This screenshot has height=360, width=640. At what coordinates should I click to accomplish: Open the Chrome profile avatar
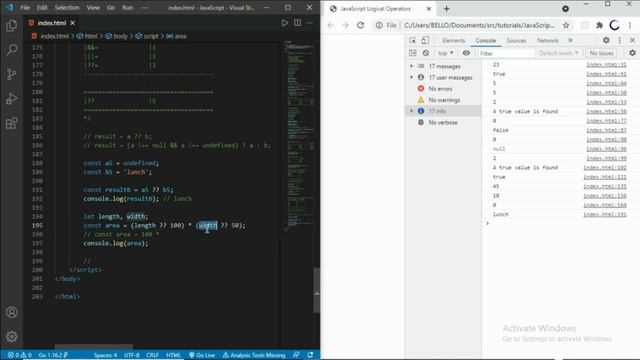[x=614, y=25]
